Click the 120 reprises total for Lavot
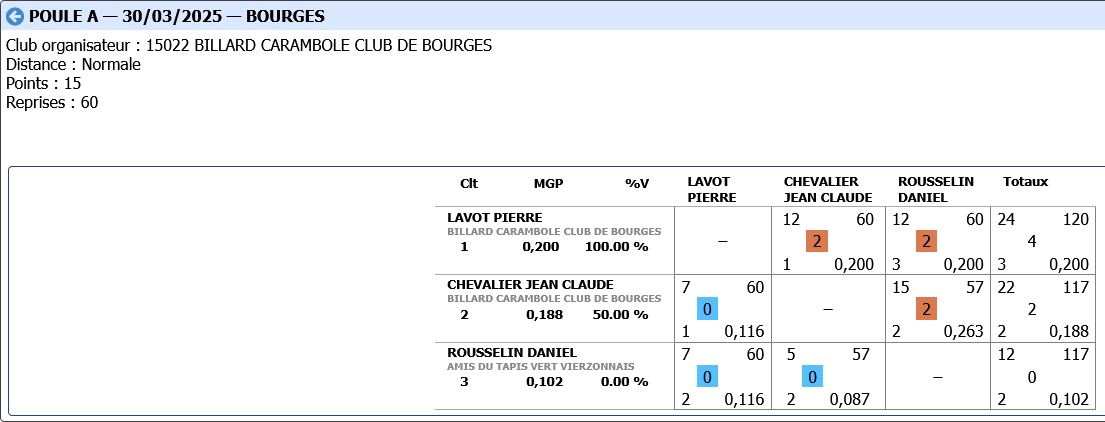 [x=1075, y=220]
